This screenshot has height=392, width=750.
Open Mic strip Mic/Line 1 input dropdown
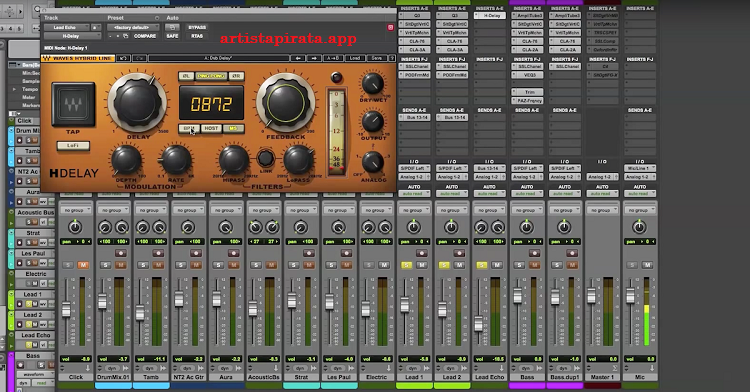[640, 168]
